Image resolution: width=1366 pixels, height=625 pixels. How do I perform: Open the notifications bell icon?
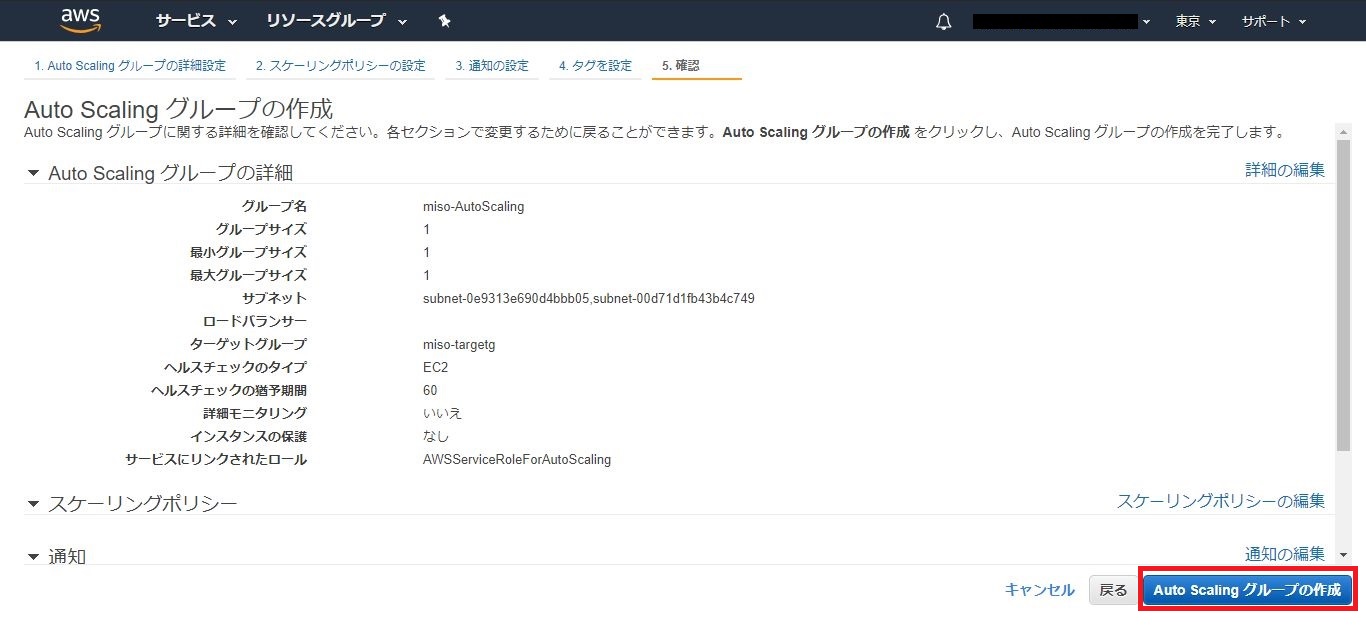click(x=943, y=22)
